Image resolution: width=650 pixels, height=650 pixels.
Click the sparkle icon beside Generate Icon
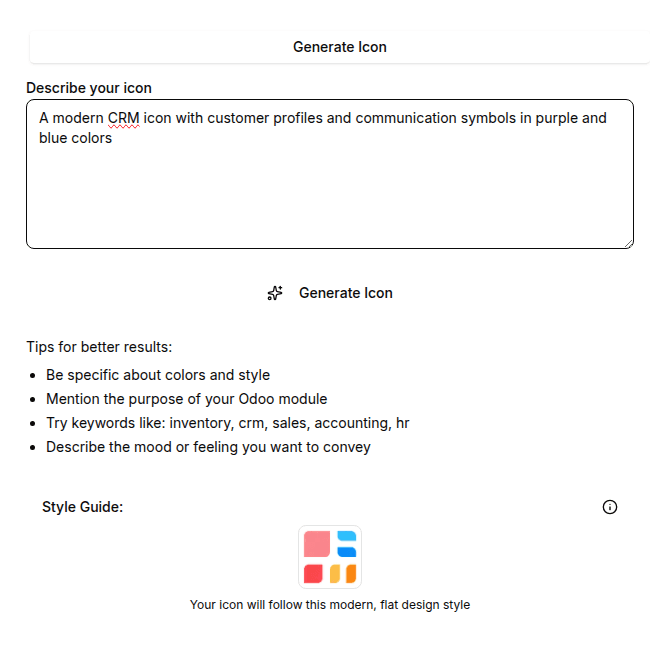[275, 293]
